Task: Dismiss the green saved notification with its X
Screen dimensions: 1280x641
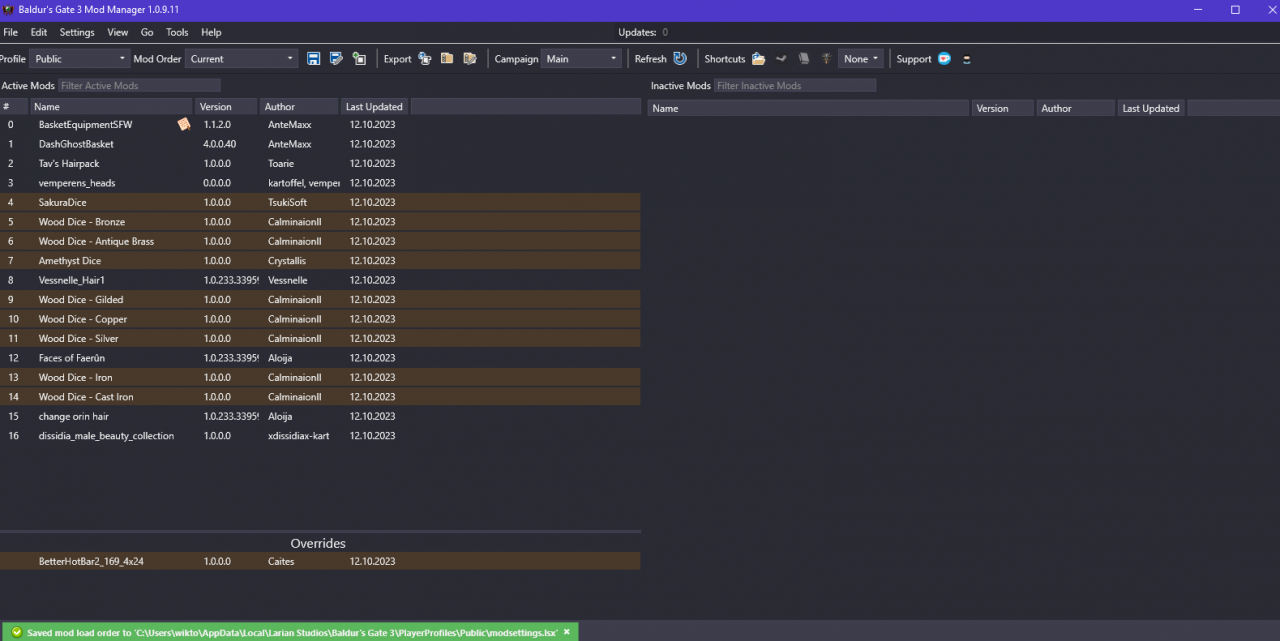Action: point(567,632)
